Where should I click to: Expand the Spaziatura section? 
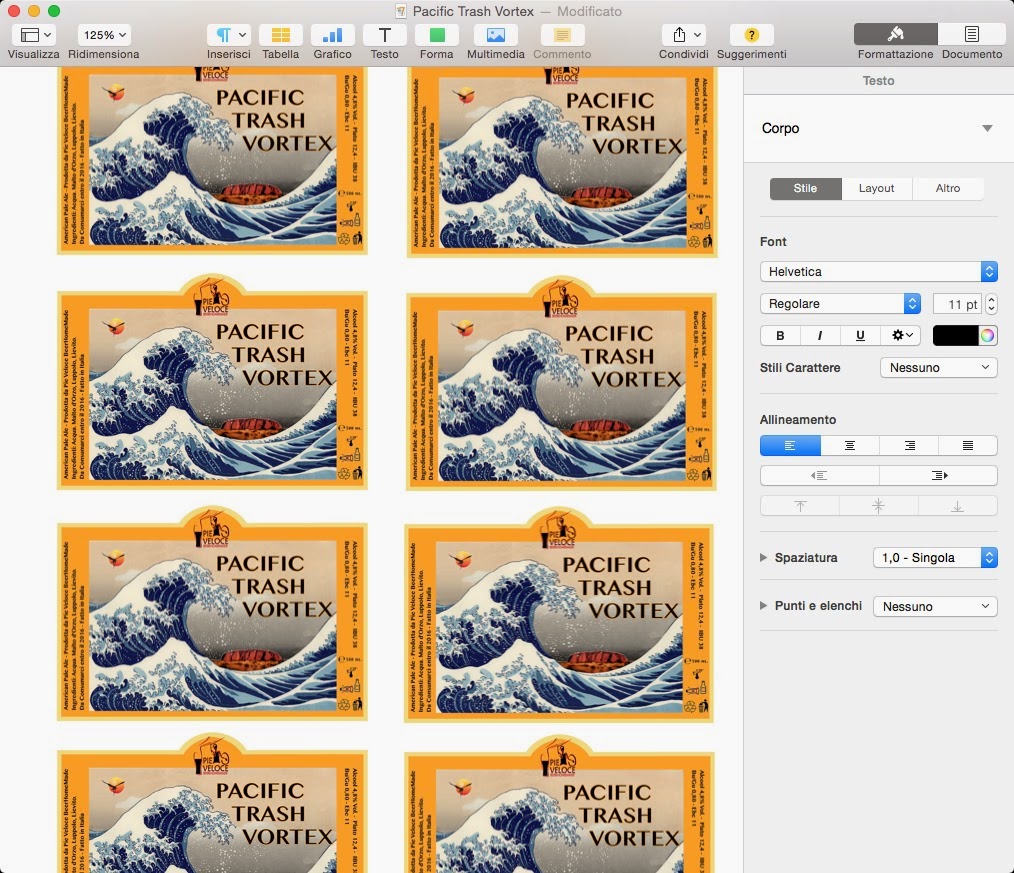764,557
